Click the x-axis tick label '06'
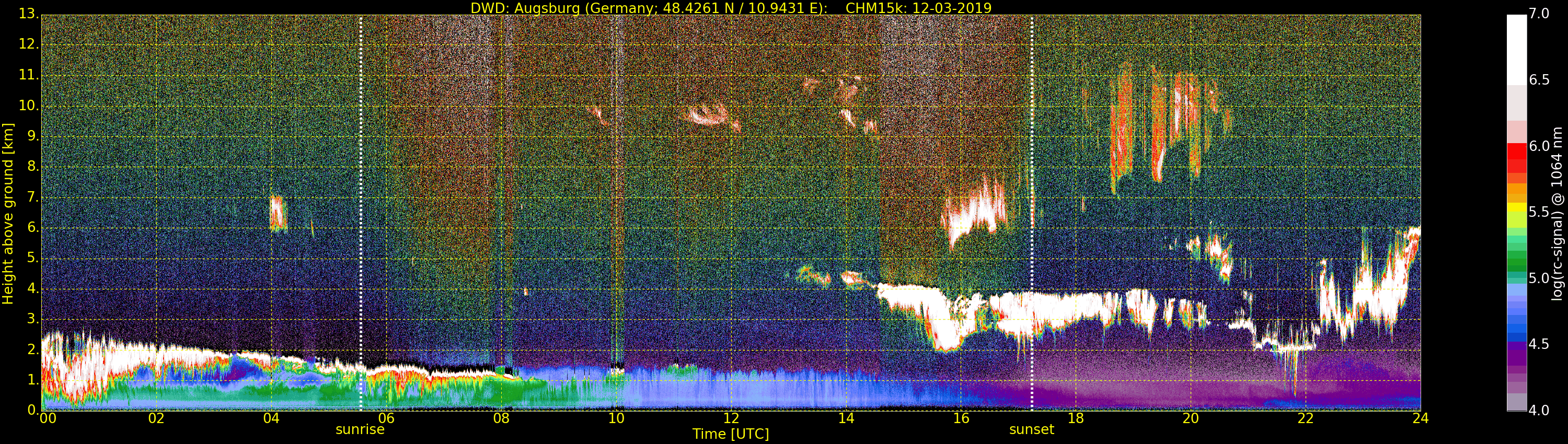The width and height of the screenshot is (1568, 444). pos(386,418)
